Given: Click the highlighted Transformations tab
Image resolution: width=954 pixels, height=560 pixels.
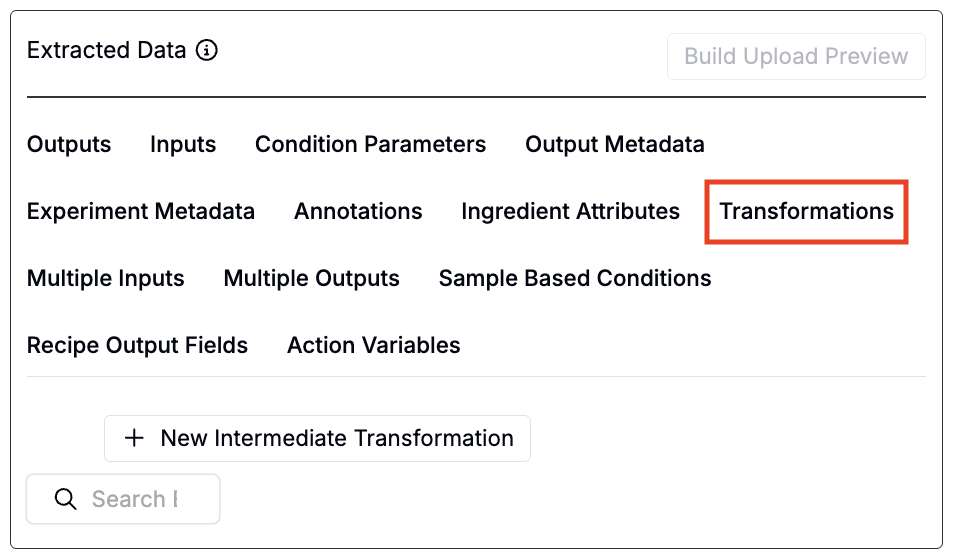Looking at the screenshot, I should pos(806,212).
